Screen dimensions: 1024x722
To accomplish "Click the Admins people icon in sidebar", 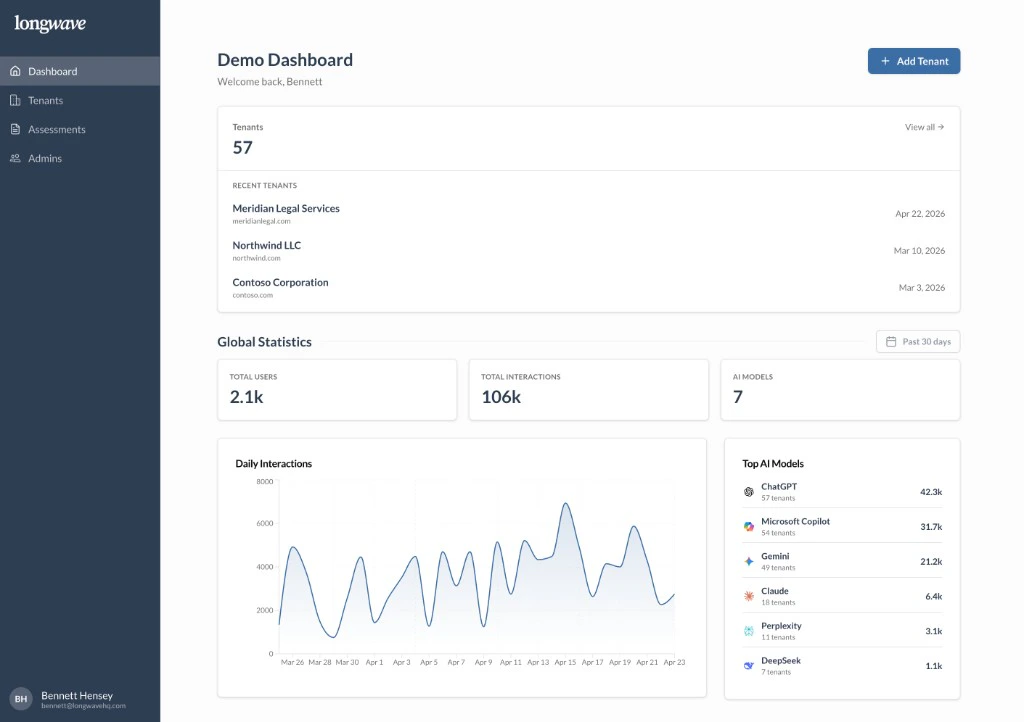I will pos(15,158).
